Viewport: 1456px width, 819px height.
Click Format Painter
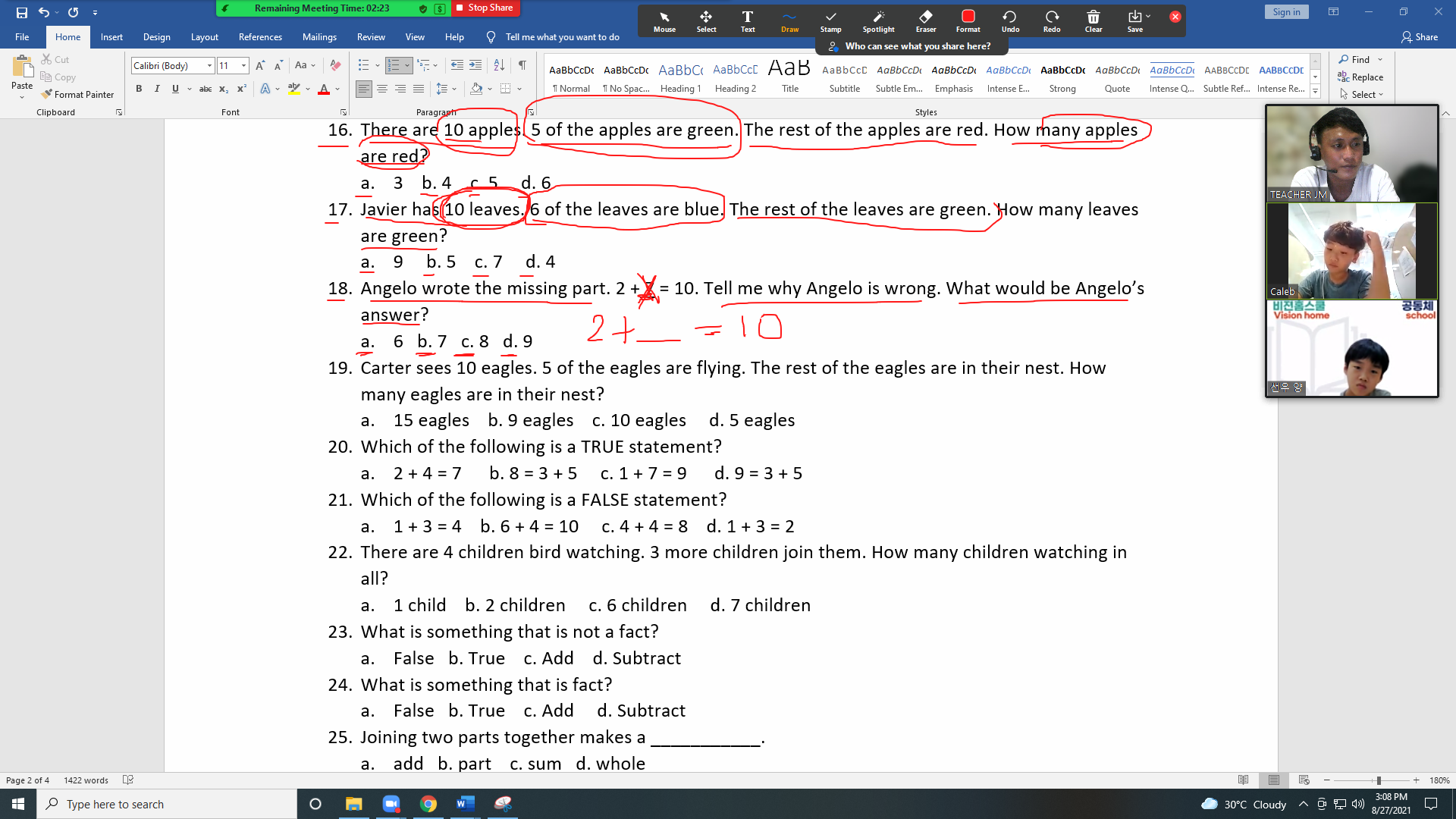tap(78, 95)
